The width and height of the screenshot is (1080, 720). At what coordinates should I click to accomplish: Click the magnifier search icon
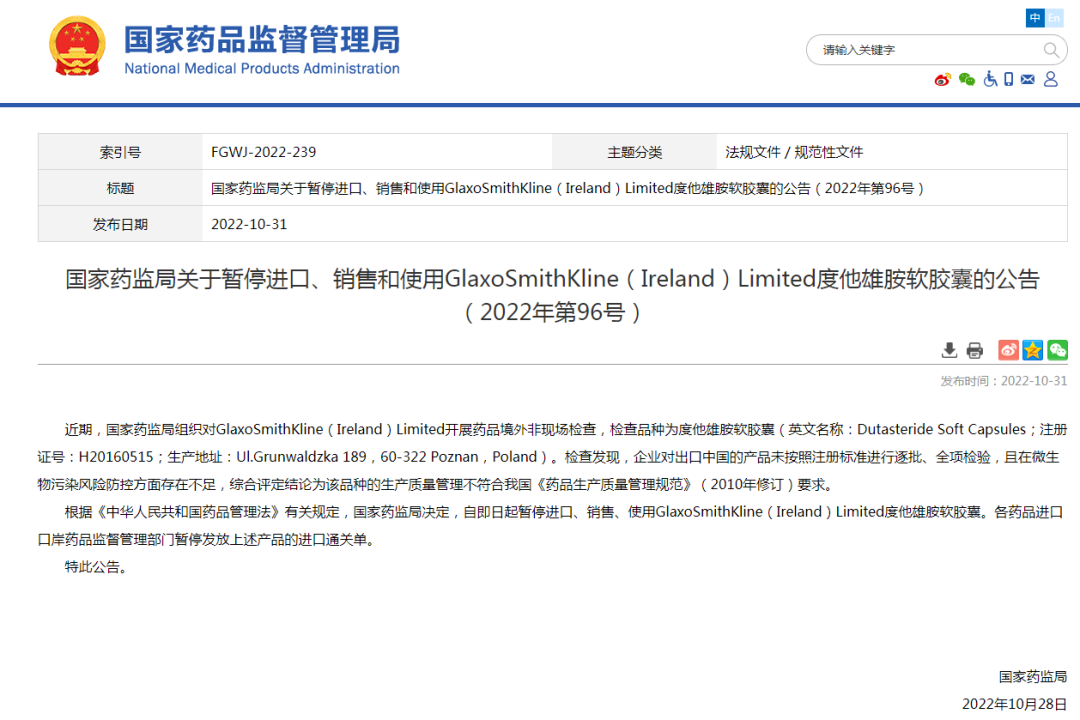[x=1050, y=50]
